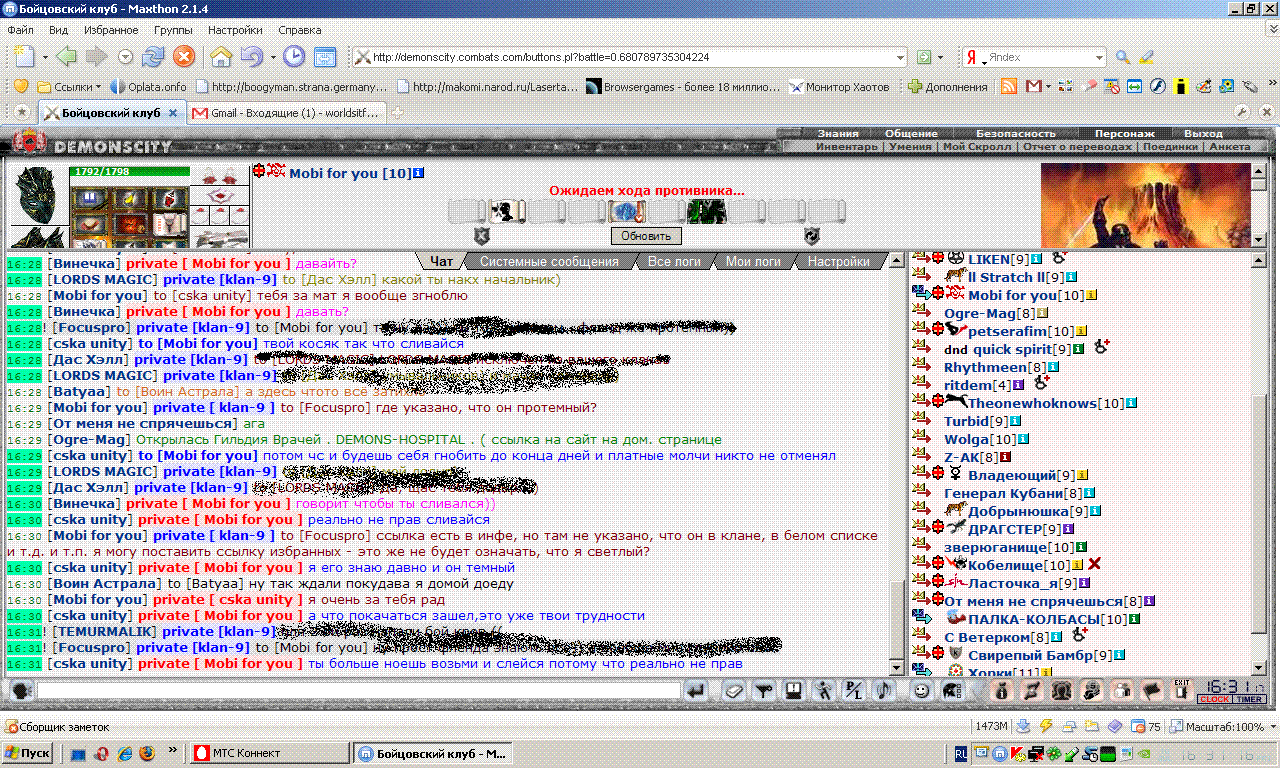Click the flag icon near exit
The width and height of the screenshot is (1280, 768).
(1152, 690)
